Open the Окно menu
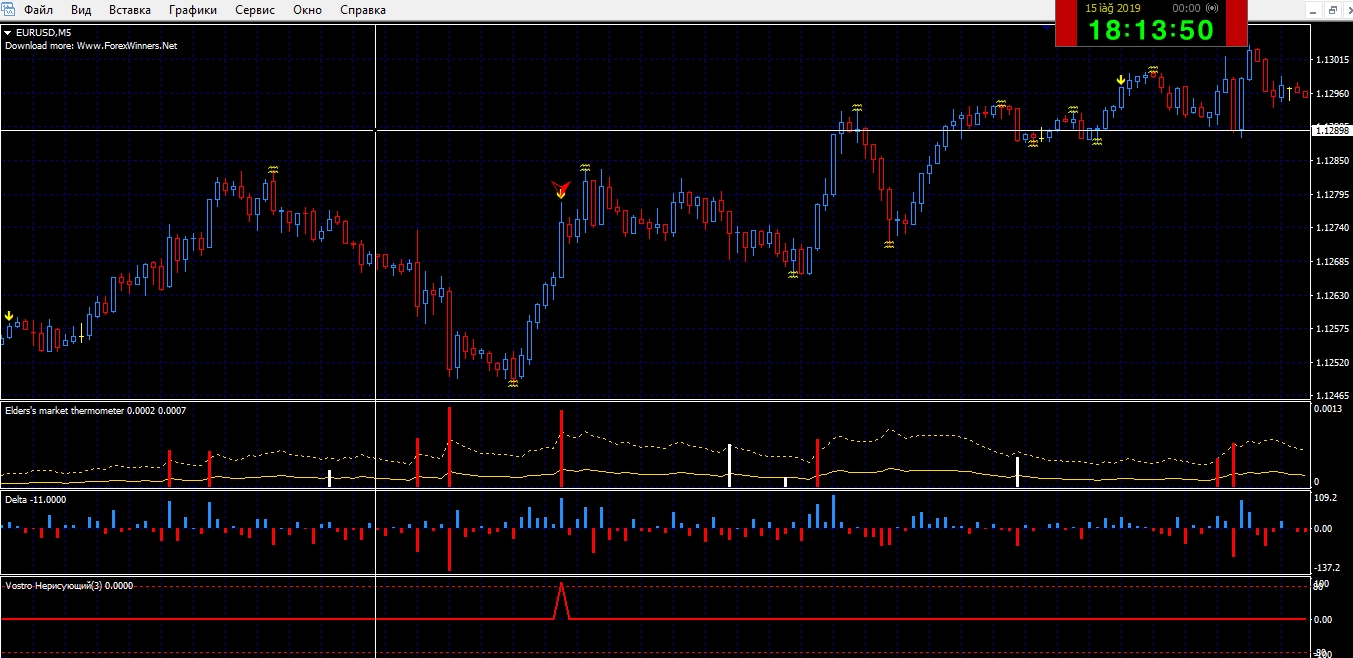Screen dimensions: 1353x658 pyautogui.click(x=308, y=10)
